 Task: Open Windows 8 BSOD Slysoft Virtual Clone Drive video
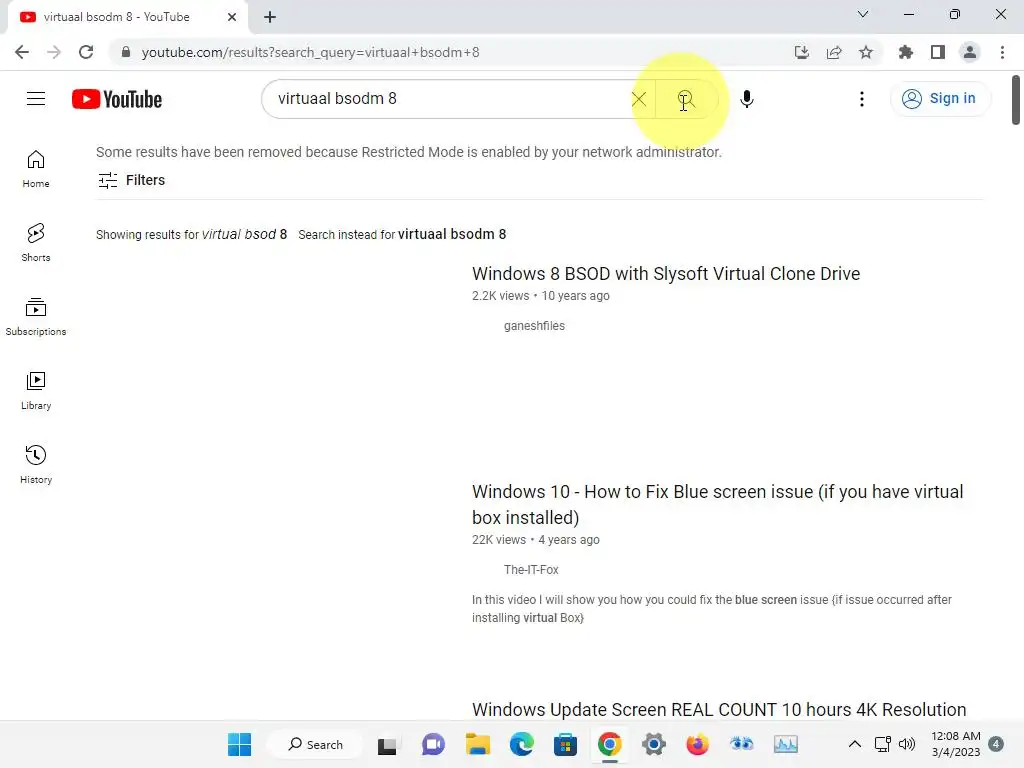coord(665,274)
